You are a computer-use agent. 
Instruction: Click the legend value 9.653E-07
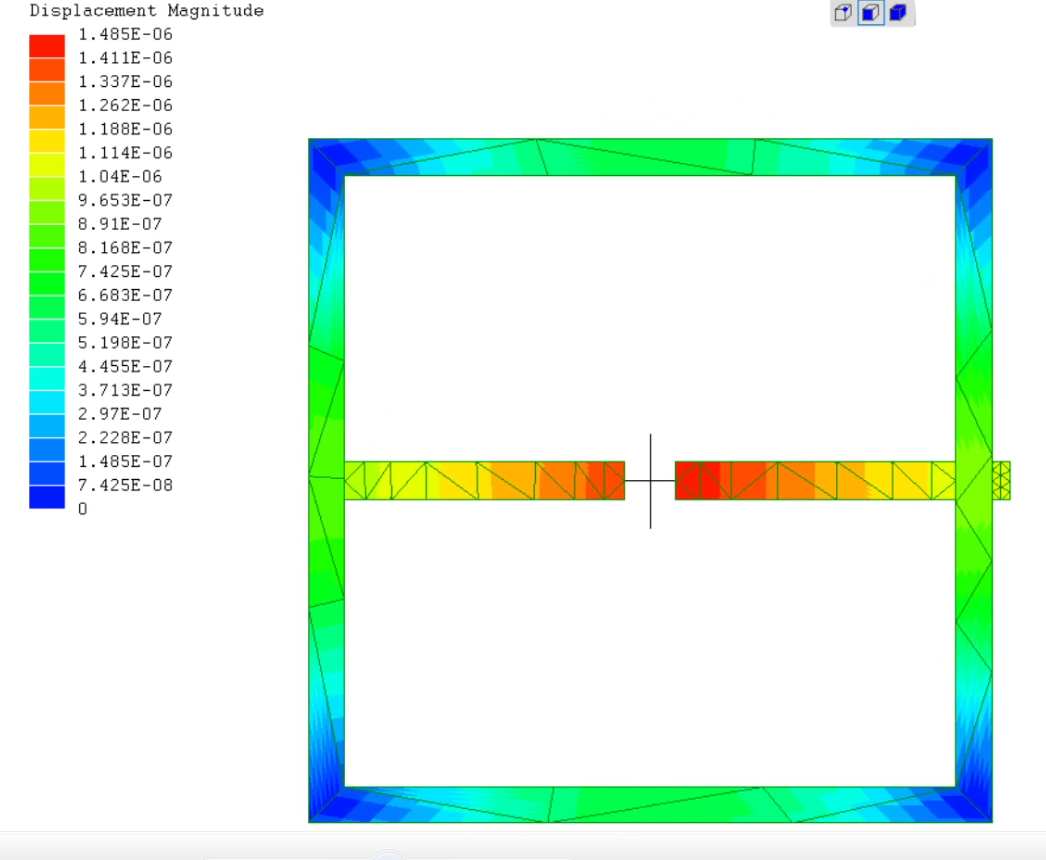125,200
